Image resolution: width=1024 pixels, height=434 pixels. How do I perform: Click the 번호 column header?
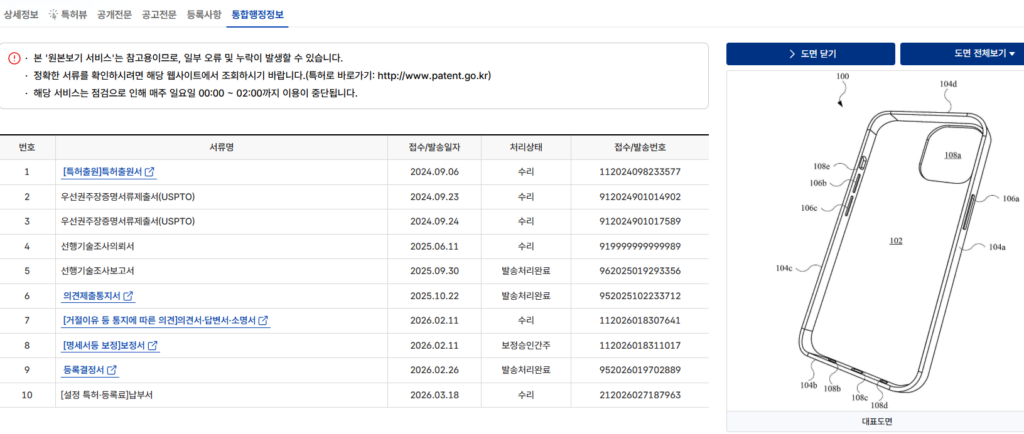pos(27,147)
